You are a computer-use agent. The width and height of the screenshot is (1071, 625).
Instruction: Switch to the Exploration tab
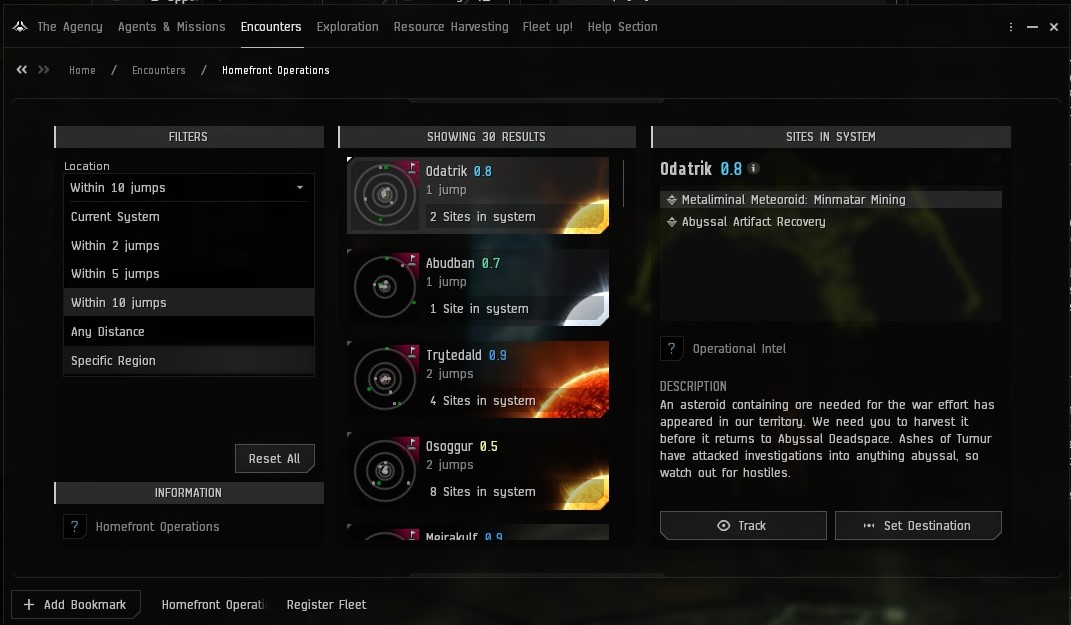click(347, 27)
